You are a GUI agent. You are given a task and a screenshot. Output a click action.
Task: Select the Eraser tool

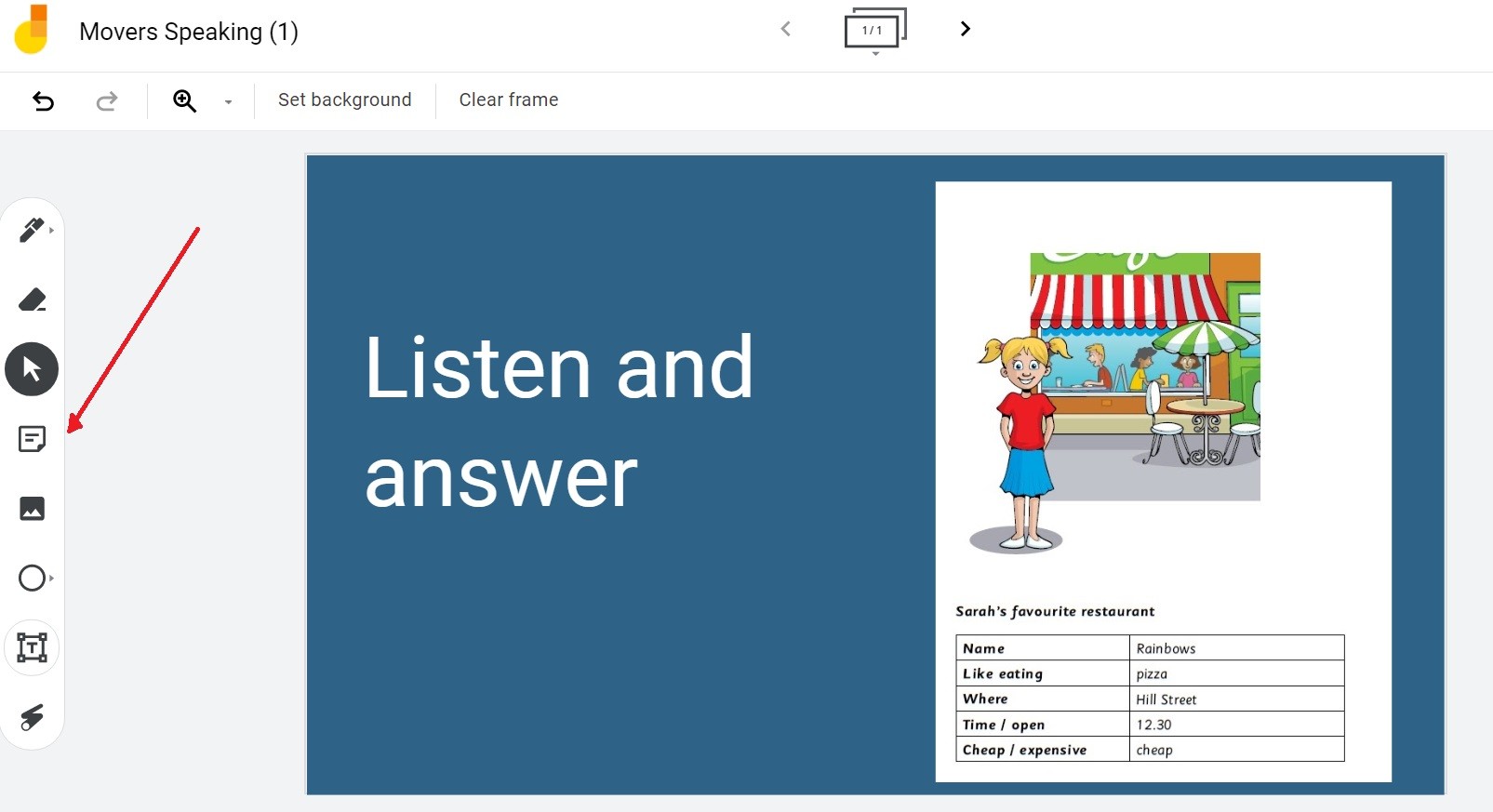(x=33, y=300)
